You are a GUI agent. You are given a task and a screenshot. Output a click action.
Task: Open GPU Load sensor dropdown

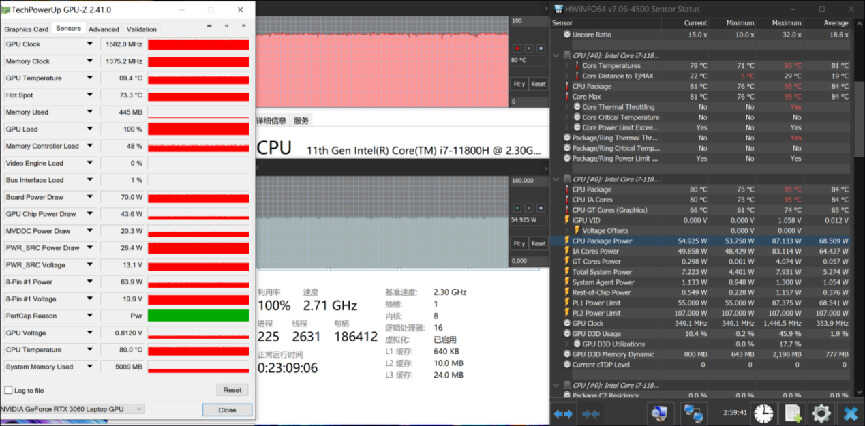click(x=90, y=129)
